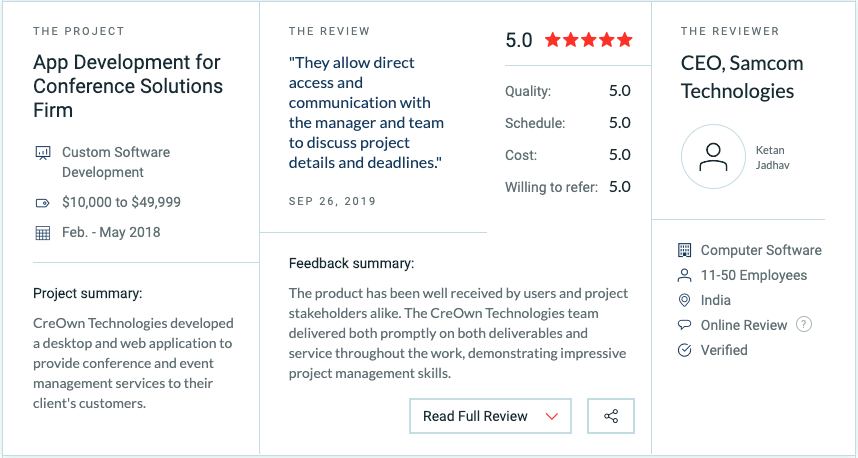Expand the Read Full Review dropdown

tap(490, 416)
